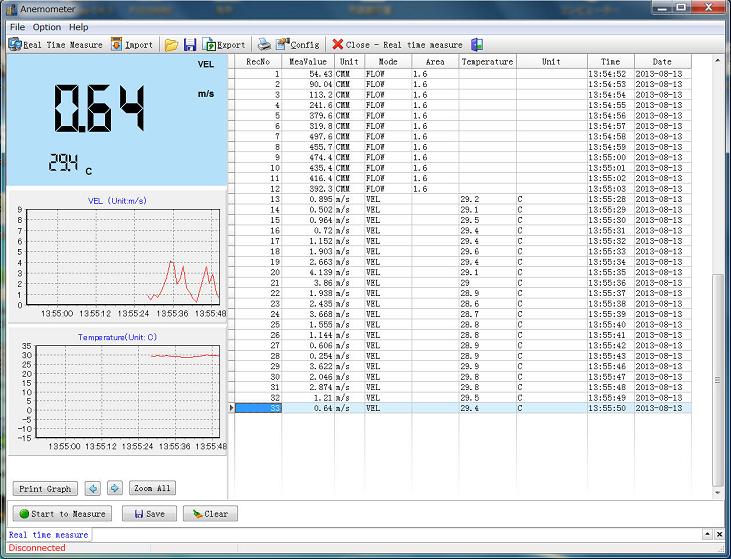Open Config from the toolbar
This screenshot has width=731, height=559.
tap(298, 45)
